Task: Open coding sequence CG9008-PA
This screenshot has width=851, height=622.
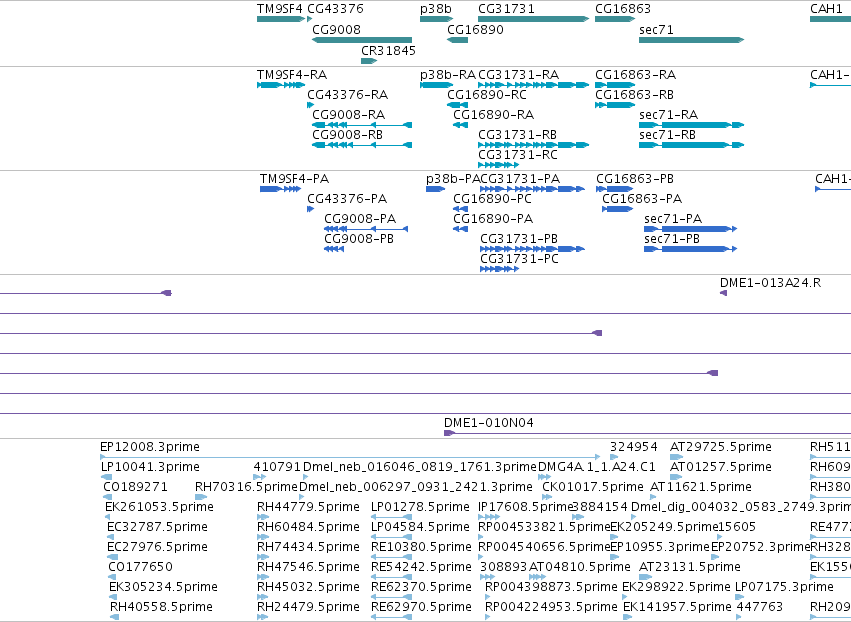Action: click(366, 229)
